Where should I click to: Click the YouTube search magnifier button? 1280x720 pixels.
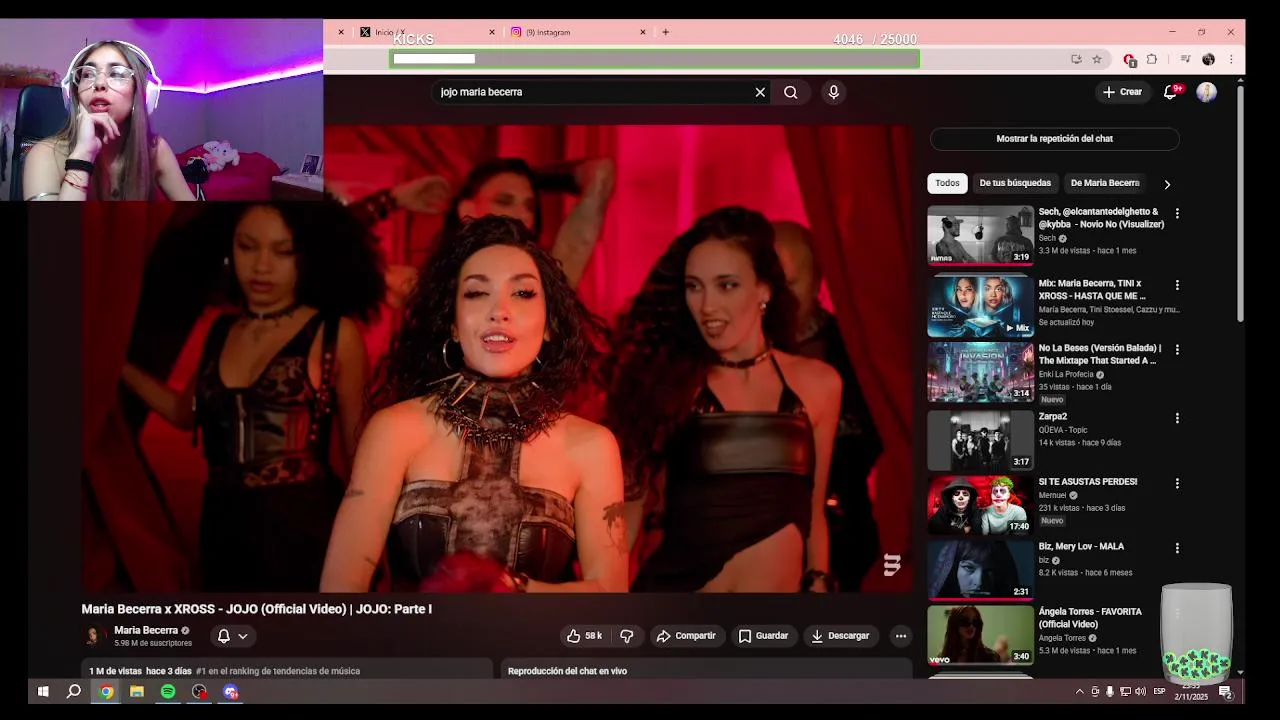pos(791,92)
